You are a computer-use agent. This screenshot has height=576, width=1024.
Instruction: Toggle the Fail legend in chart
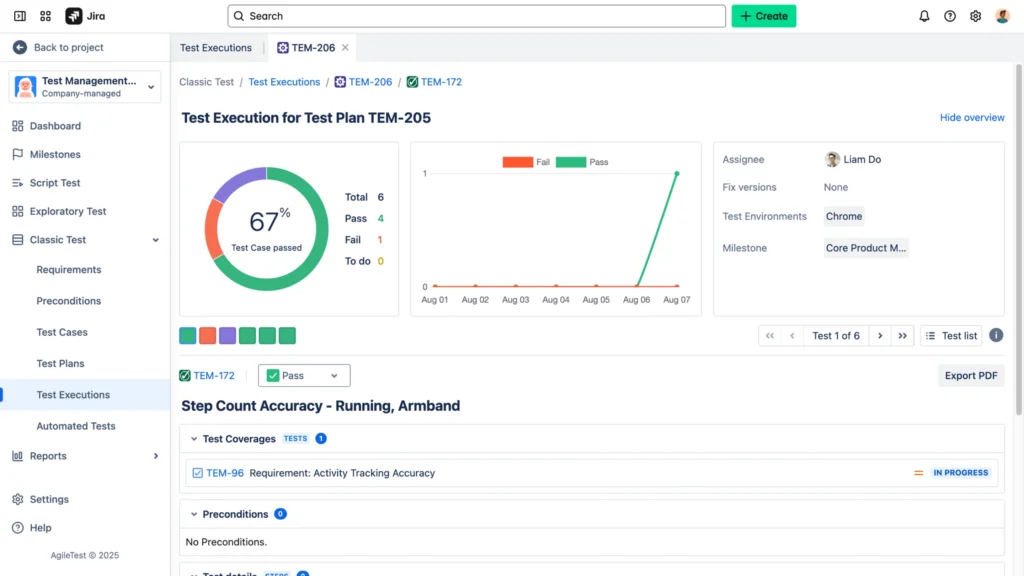click(x=526, y=162)
